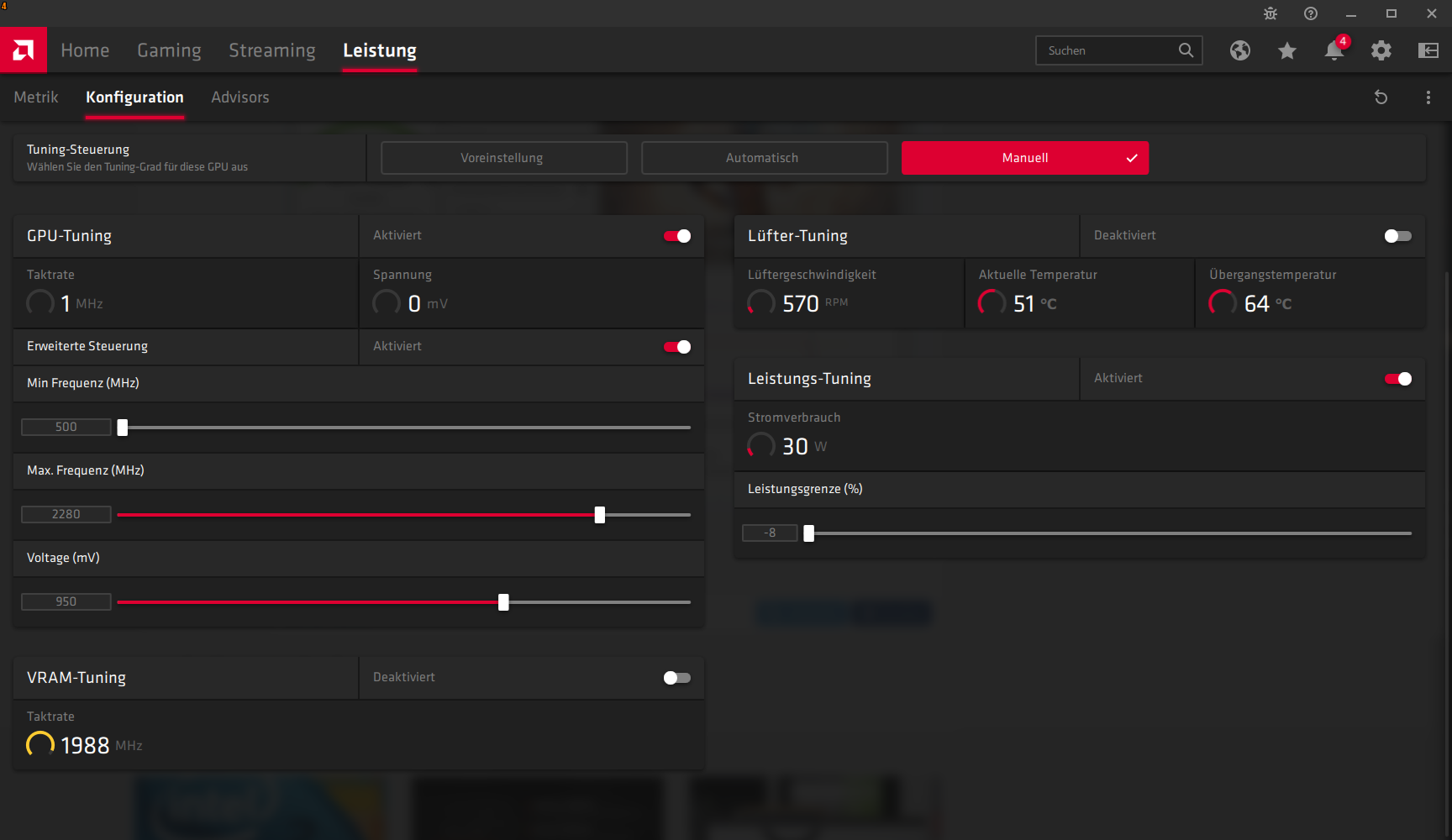Image resolution: width=1452 pixels, height=840 pixels.
Task: Open the Streaming tab
Action: point(272,50)
